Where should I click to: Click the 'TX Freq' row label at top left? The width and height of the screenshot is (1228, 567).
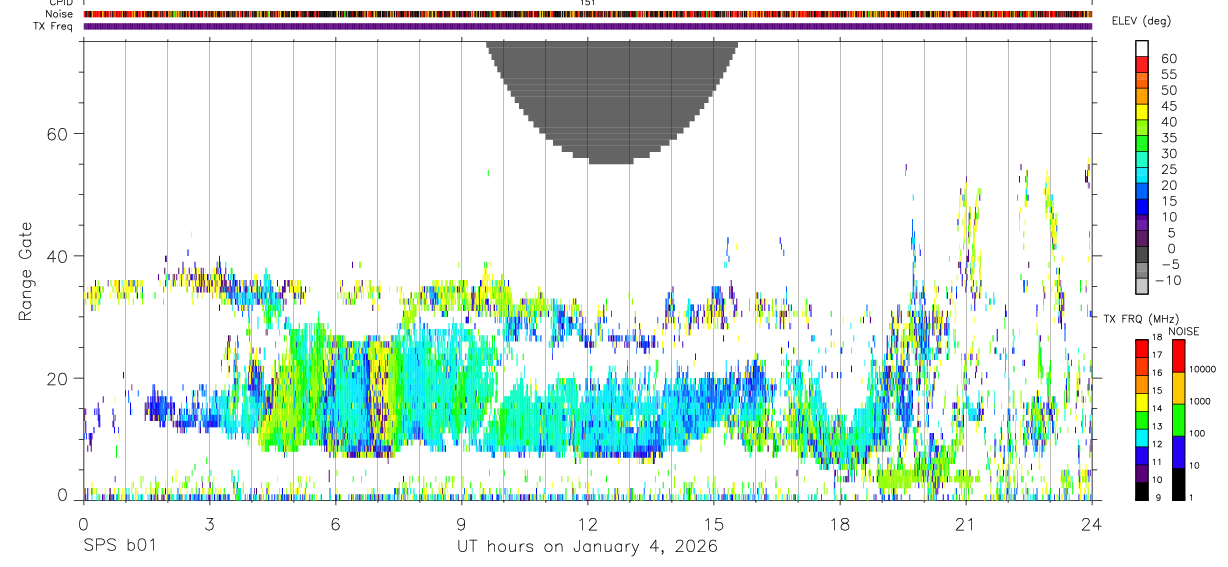(53, 26)
